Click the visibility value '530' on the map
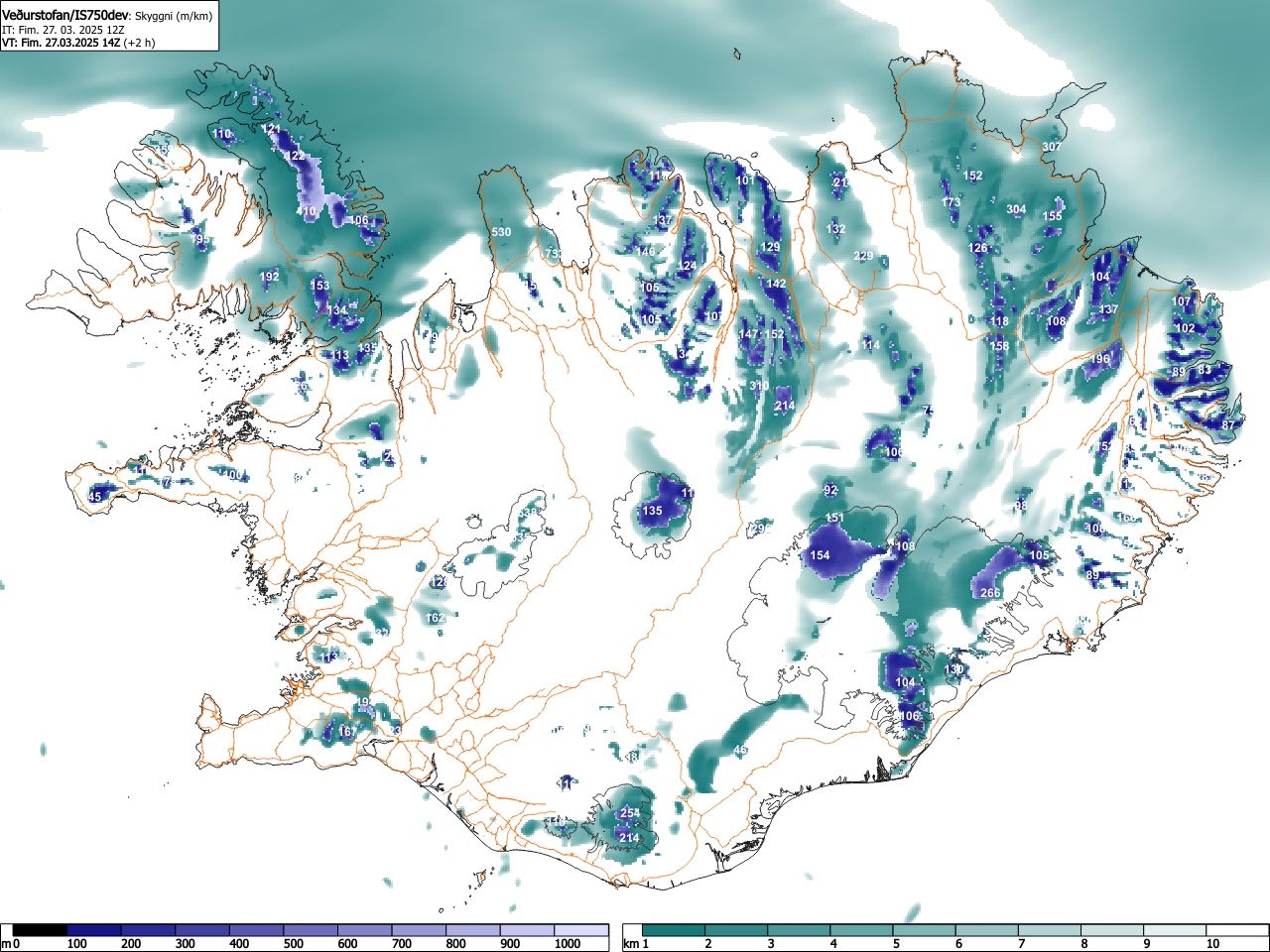This screenshot has width=1270, height=952. [x=501, y=232]
